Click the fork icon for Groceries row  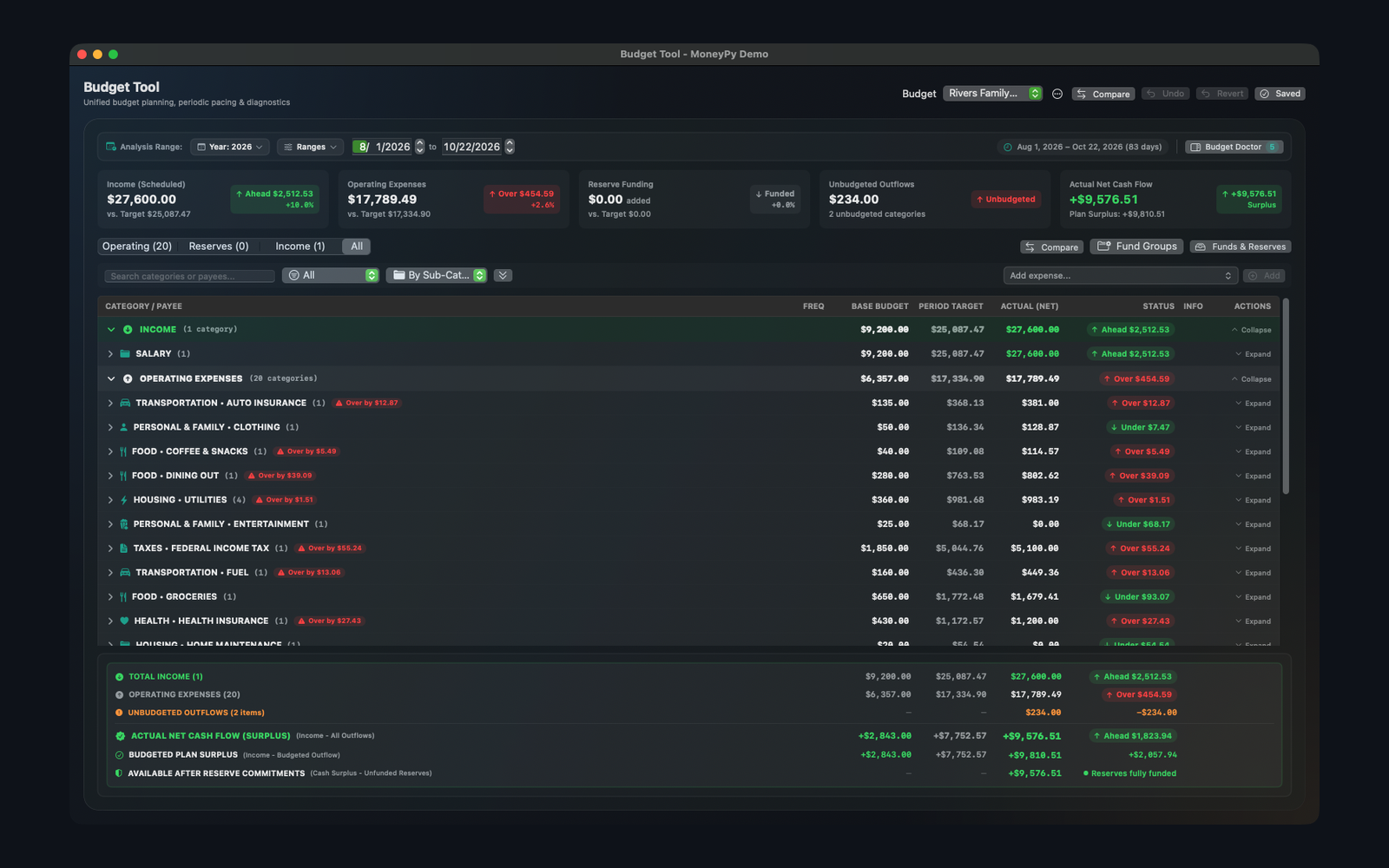click(x=123, y=597)
